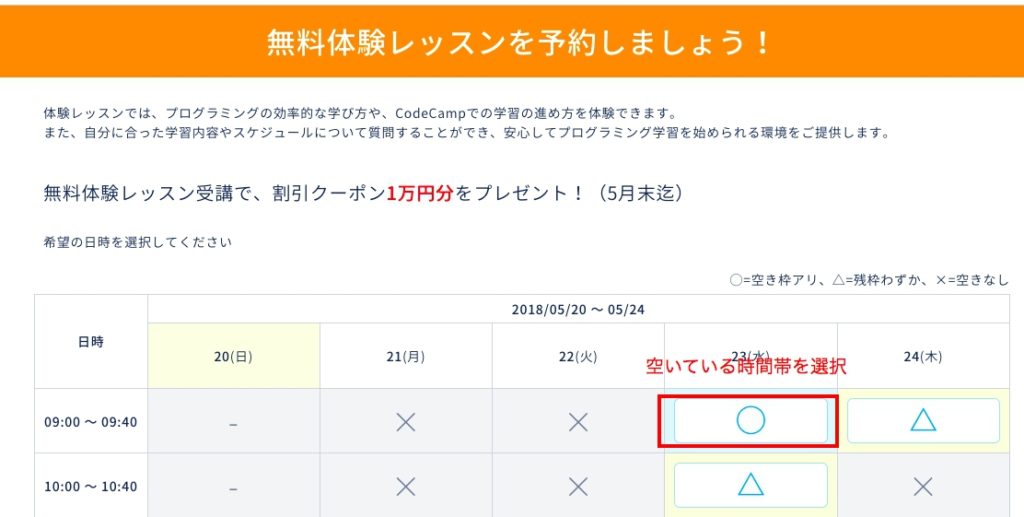
Task: Select the 22(火) column header
Action: (x=578, y=357)
